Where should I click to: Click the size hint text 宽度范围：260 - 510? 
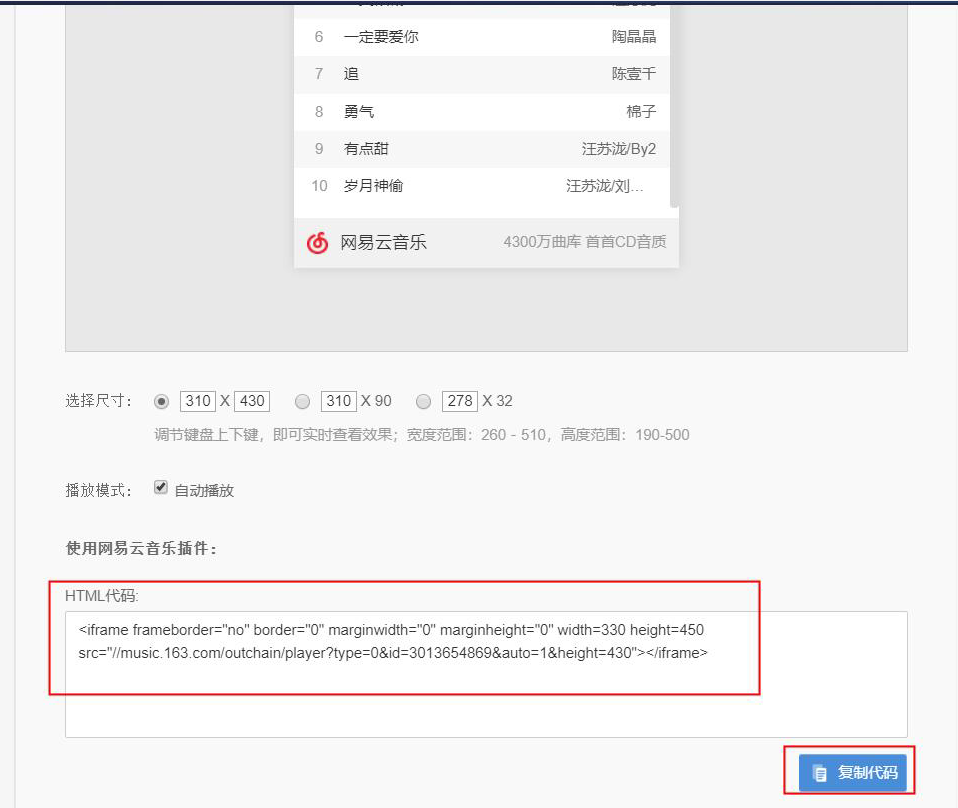(477, 435)
